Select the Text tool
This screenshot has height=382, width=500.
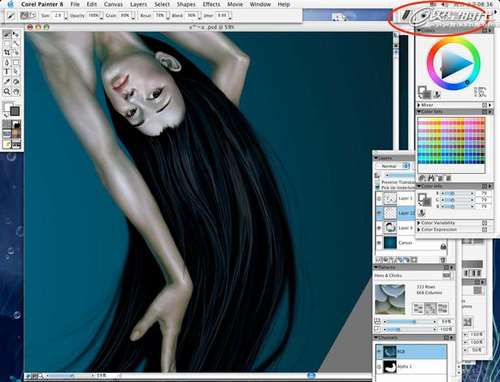[7, 72]
